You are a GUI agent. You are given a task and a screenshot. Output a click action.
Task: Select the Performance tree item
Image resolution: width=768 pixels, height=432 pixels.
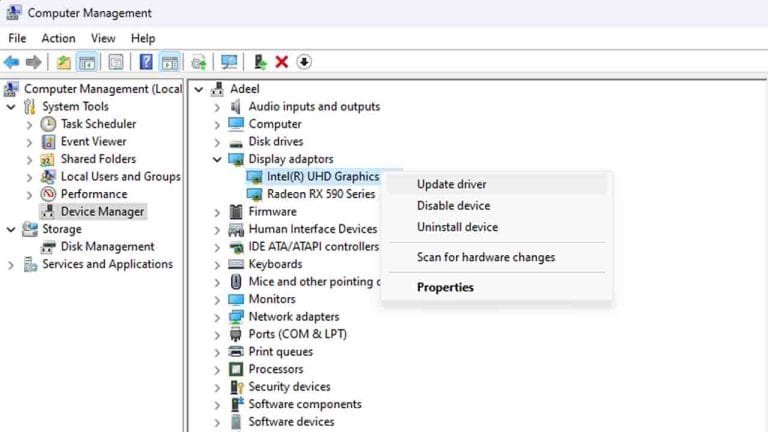[x=94, y=194]
